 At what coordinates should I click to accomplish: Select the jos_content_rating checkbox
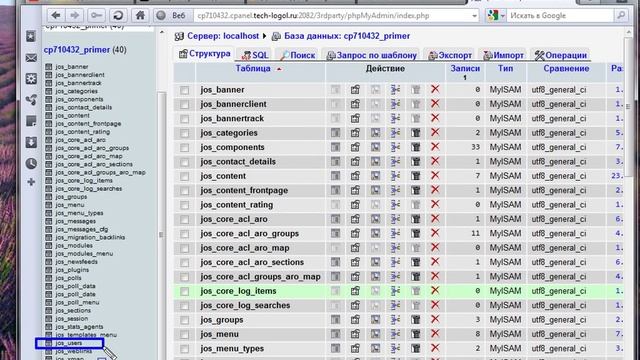(x=184, y=205)
